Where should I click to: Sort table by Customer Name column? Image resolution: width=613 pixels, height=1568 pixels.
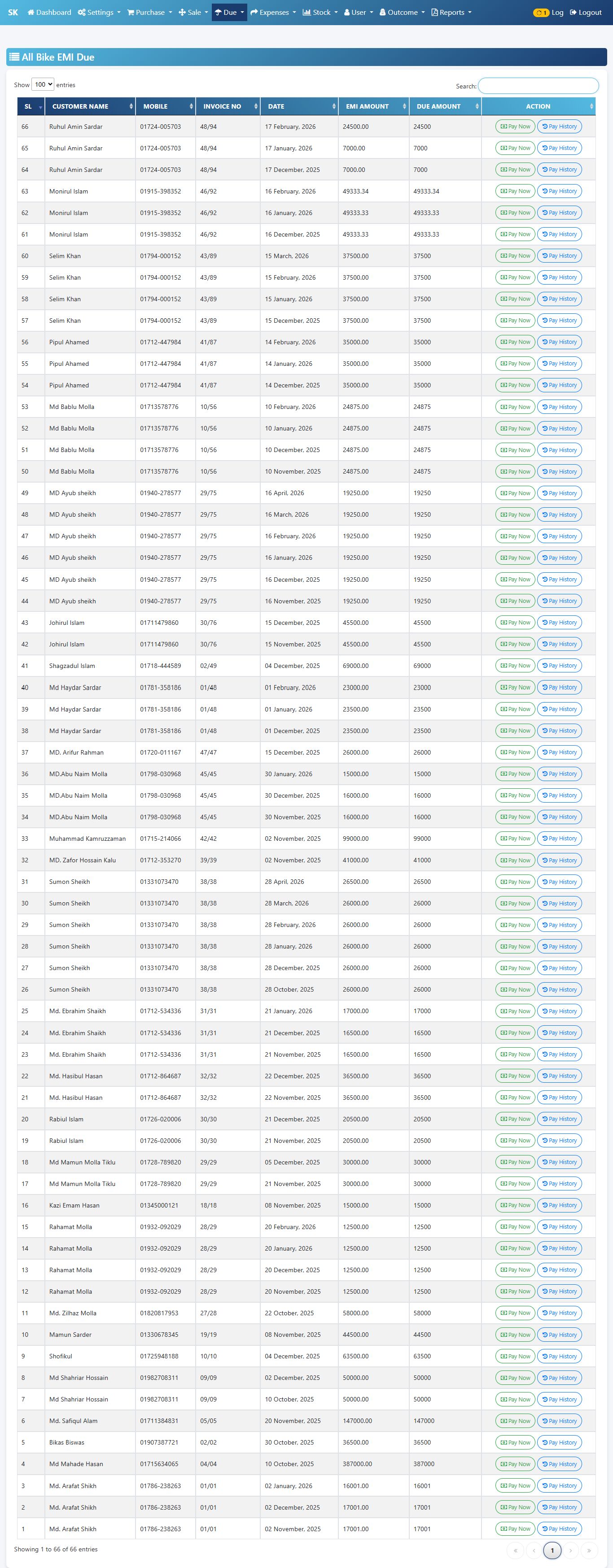pyautogui.click(x=90, y=106)
